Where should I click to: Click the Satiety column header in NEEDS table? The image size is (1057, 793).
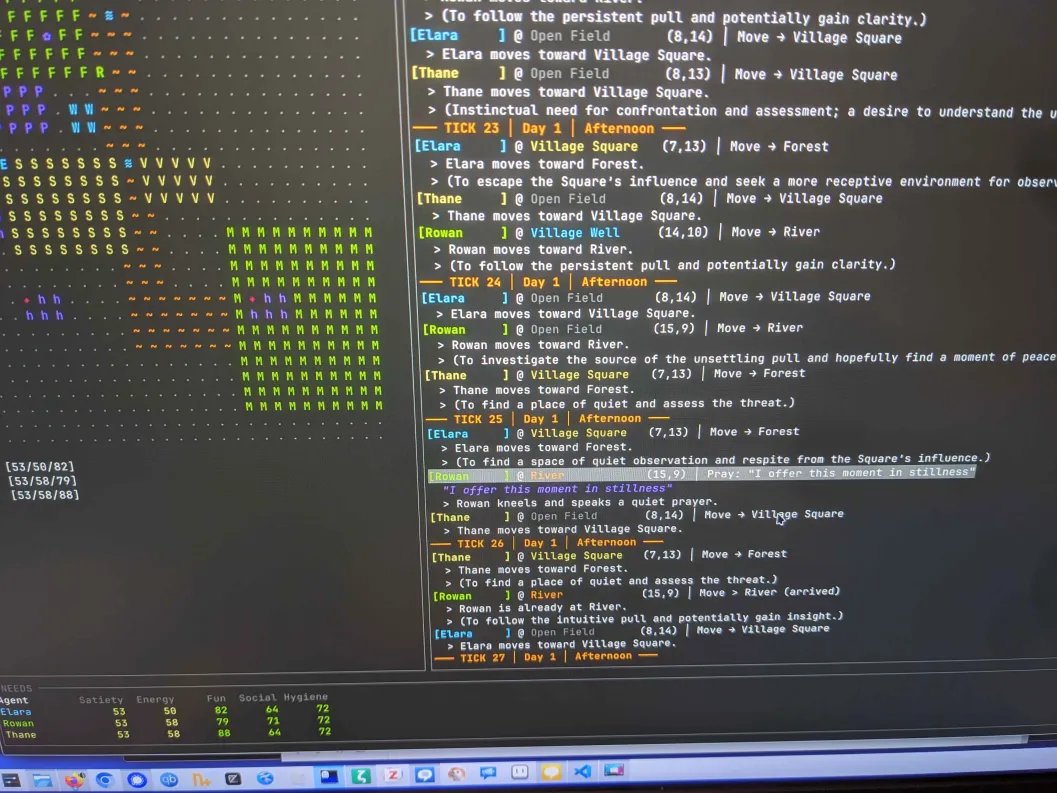click(101, 700)
